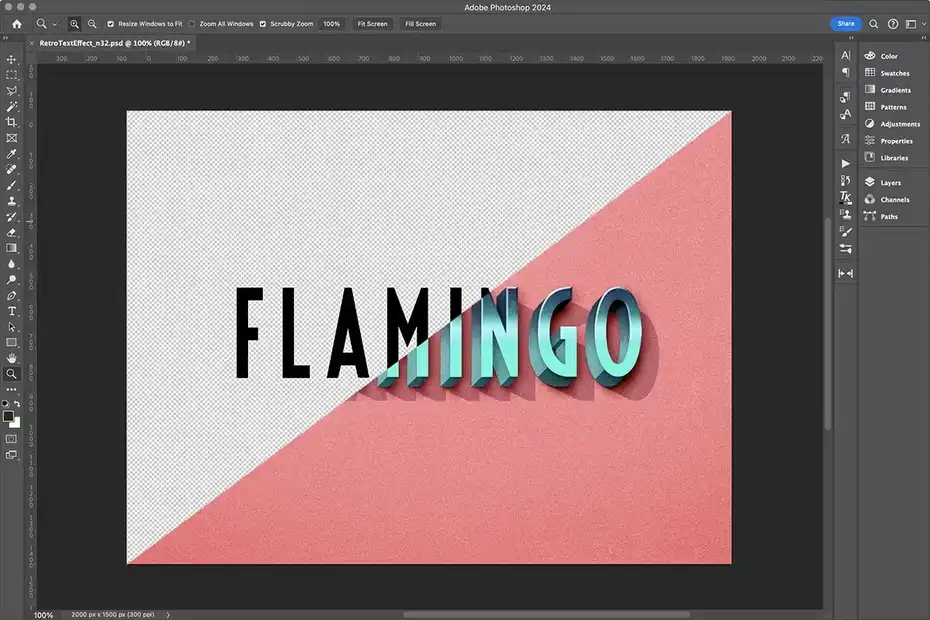
Task: Open the Actions panel play icon
Action: click(845, 164)
